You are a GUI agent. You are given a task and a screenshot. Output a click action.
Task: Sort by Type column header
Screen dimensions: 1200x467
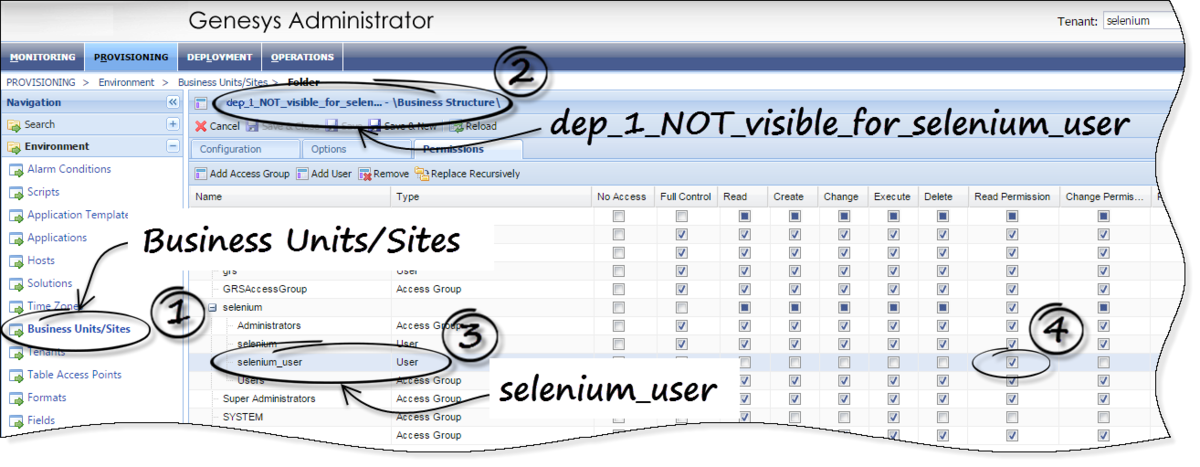pos(491,197)
